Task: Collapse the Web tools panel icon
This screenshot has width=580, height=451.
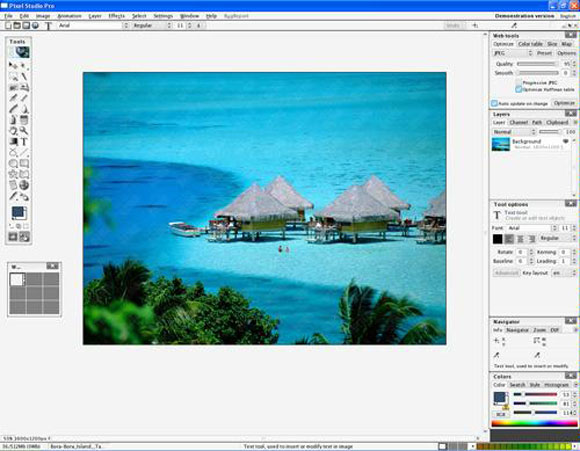Action: (x=570, y=35)
